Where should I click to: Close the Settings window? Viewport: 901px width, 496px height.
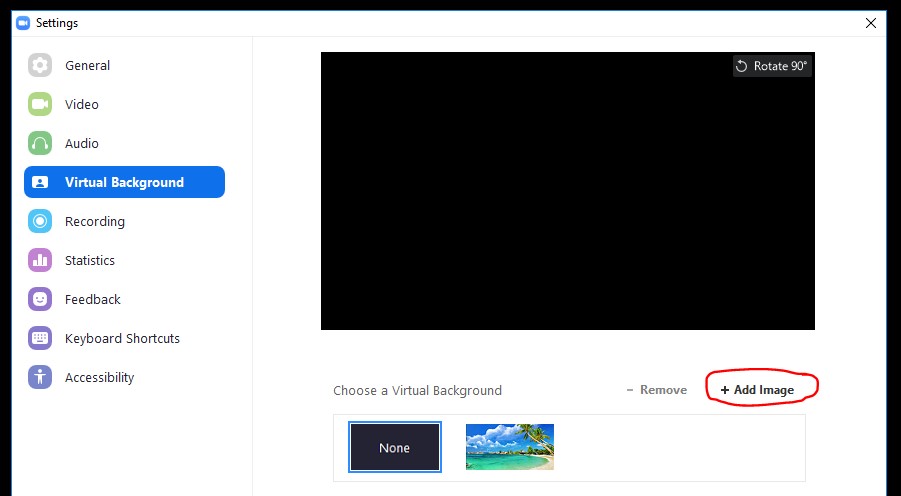coord(871,23)
